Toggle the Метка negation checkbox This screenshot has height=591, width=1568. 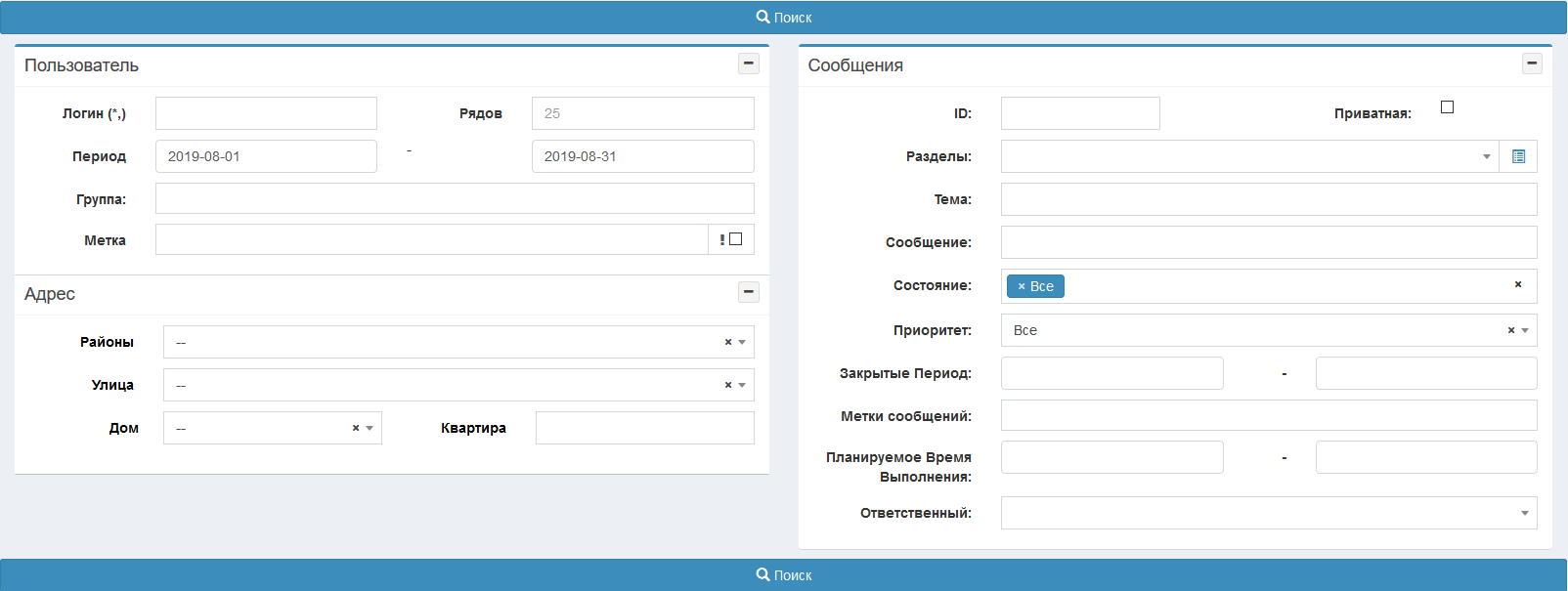coord(736,239)
